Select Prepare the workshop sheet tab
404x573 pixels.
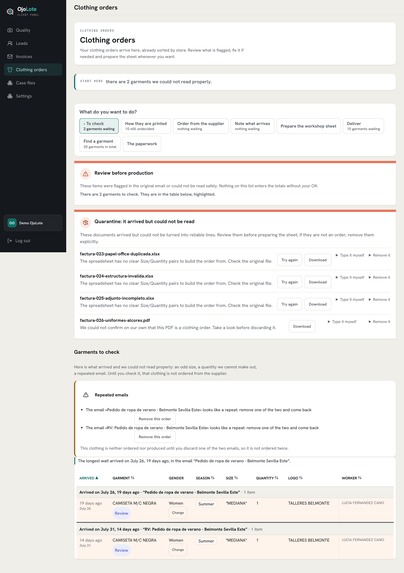[x=308, y=126]
